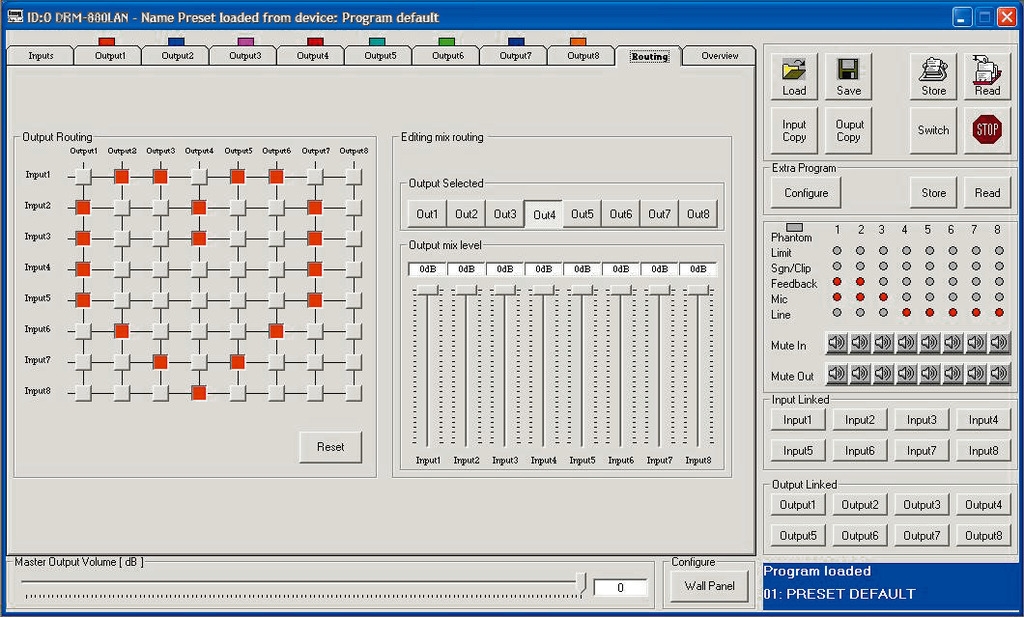Screen dimensions: 1024x617
Task: Mute input channel 7 speaker icon
Action: (x=976, y=342)
